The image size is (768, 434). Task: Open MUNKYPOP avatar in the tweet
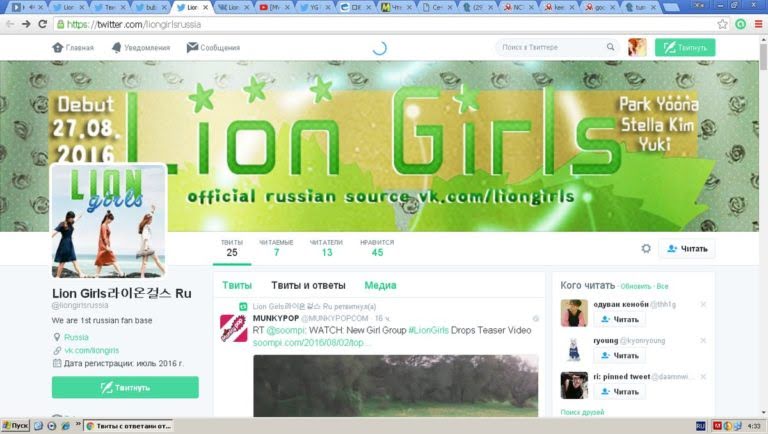point(234,328)
